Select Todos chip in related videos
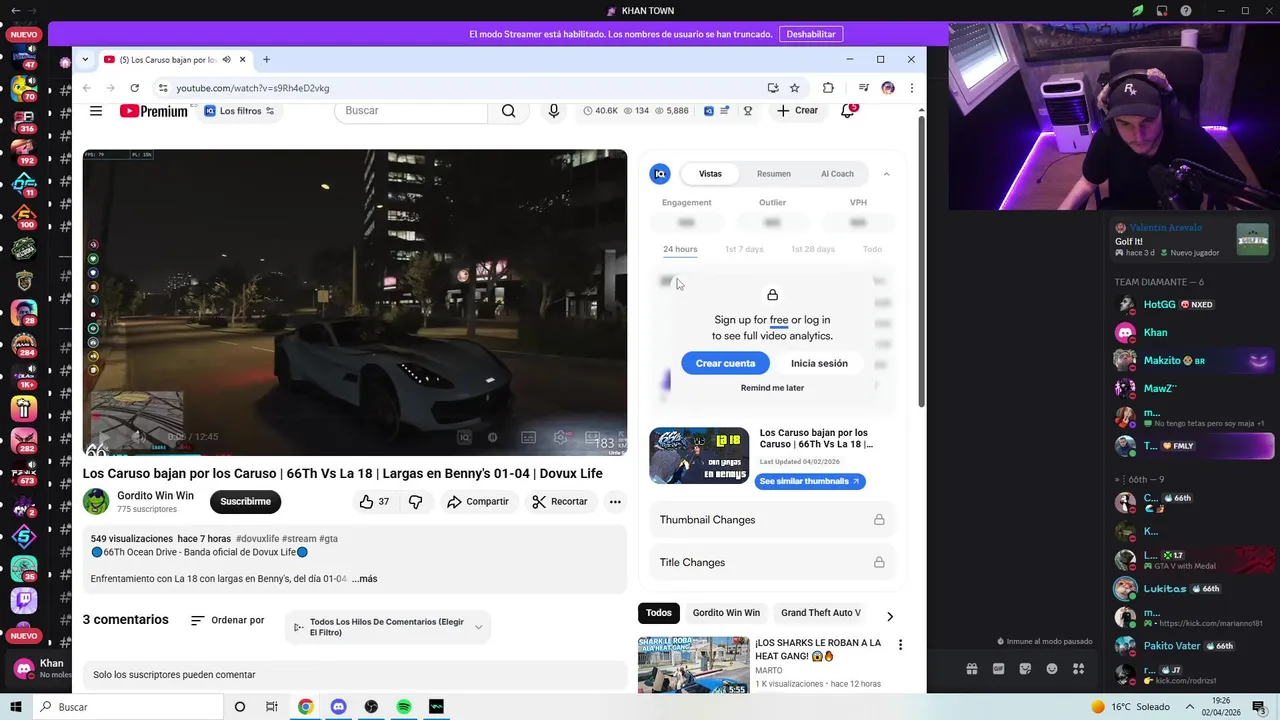Screen dimensions: 1280x720 point(659,613)
